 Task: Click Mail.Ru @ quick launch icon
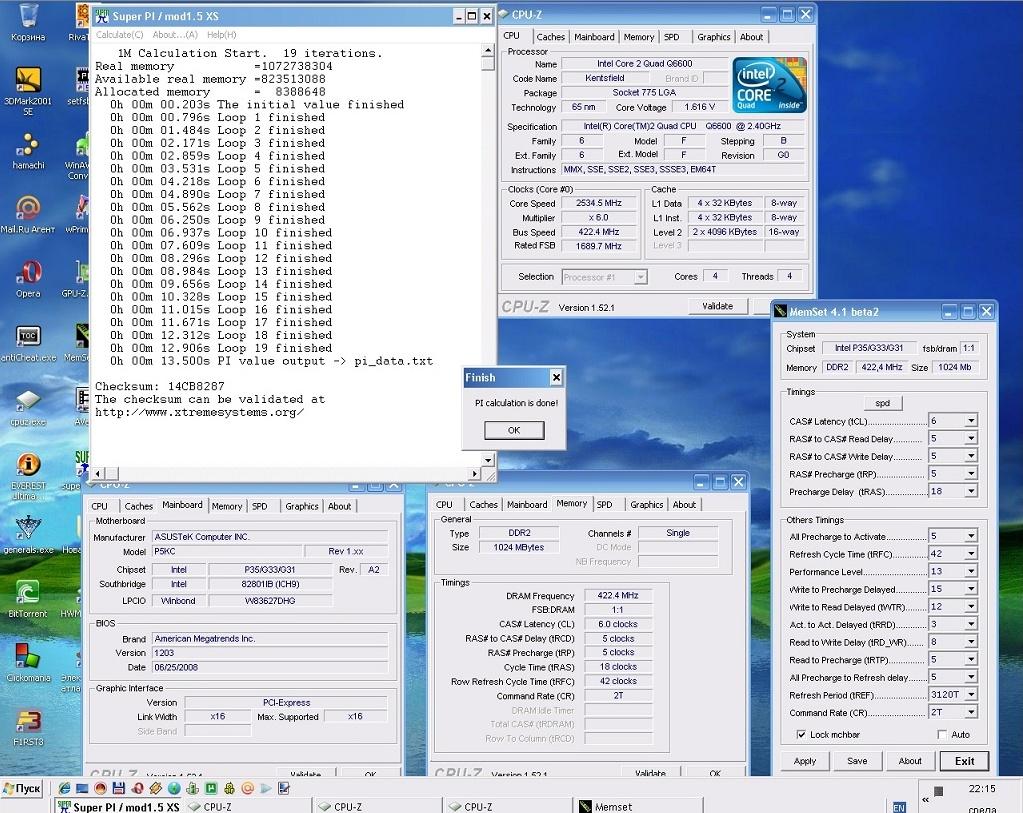pyautogui.click(x=247, y=789)
